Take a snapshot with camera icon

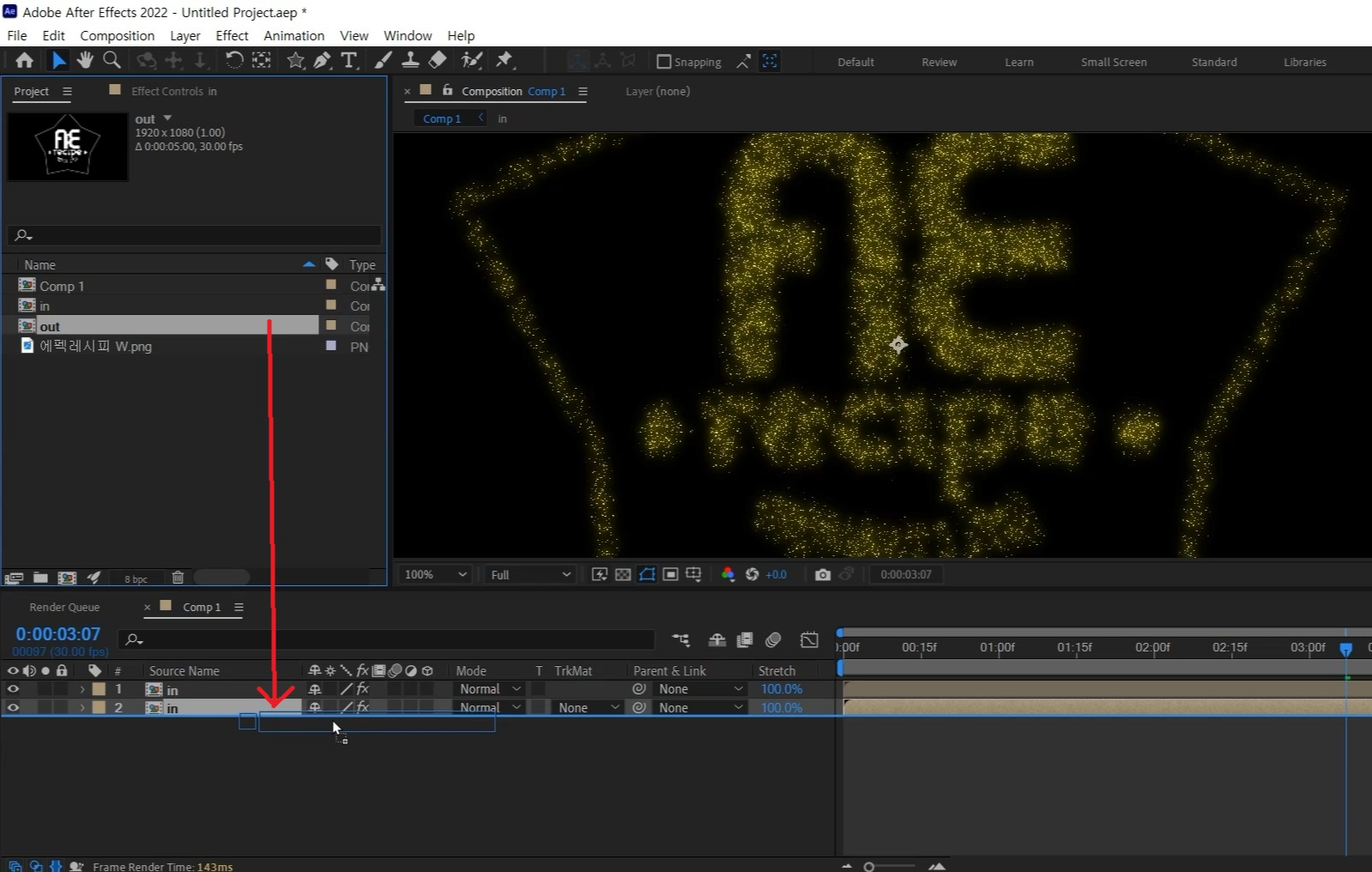822,574
